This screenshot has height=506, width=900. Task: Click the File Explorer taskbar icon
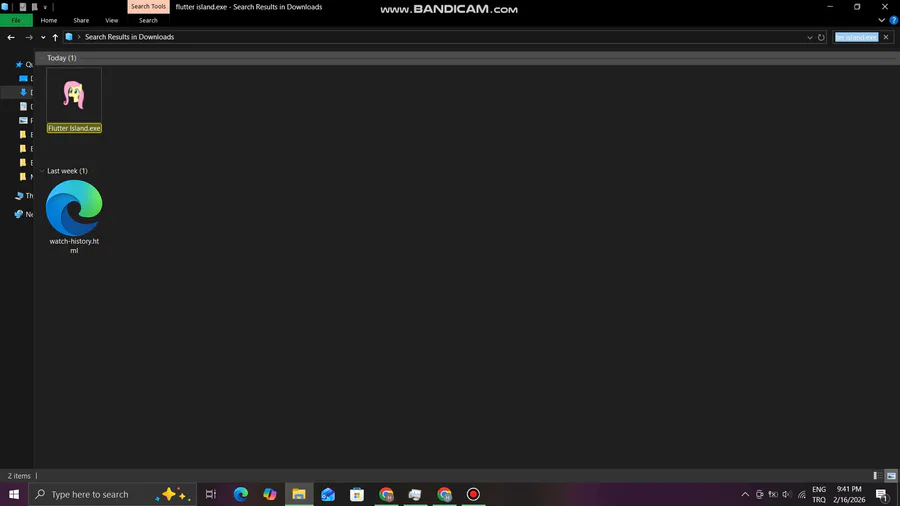tap(299, 494)
